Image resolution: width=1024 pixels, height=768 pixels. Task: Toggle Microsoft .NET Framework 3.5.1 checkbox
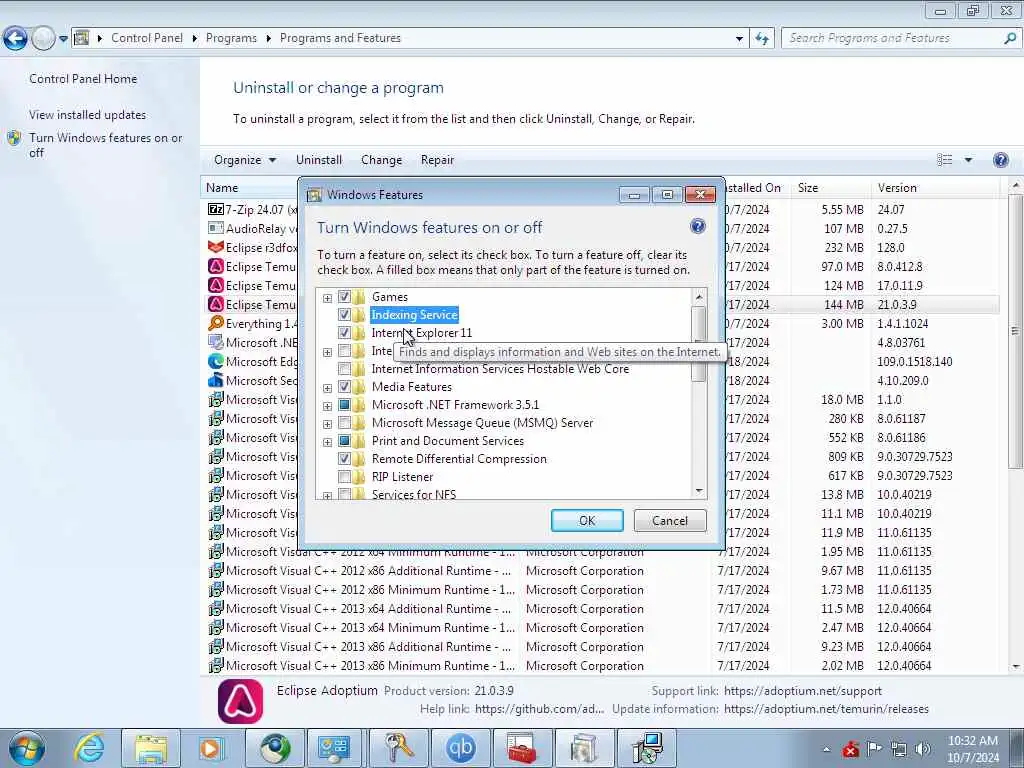(x=344, y=405)
